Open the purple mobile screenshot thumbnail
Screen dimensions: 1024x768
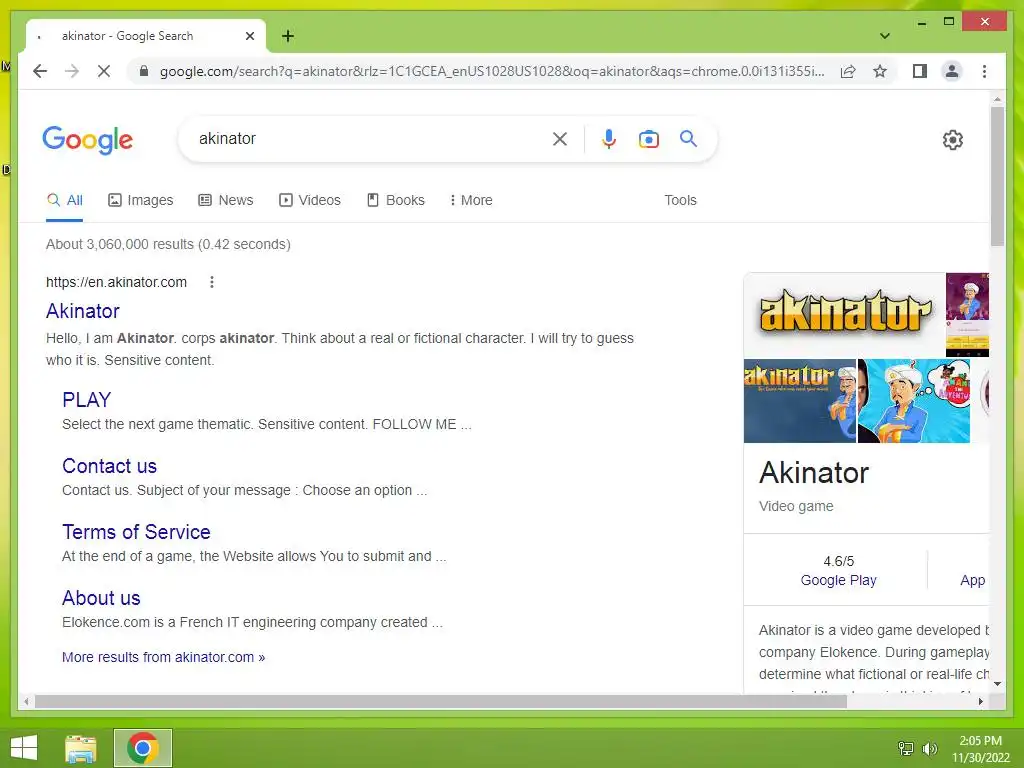pyautogui.click(x=967, y=315)
